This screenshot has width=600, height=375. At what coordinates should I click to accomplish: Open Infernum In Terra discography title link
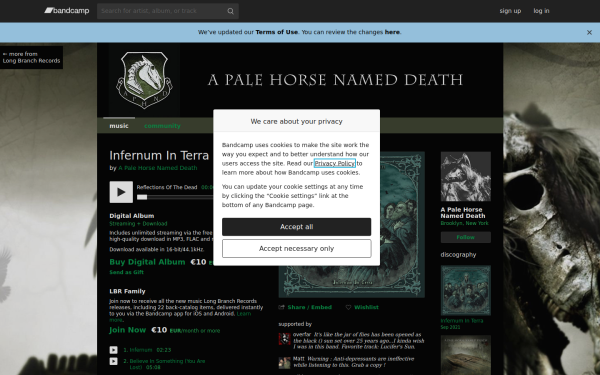(462, 321)
